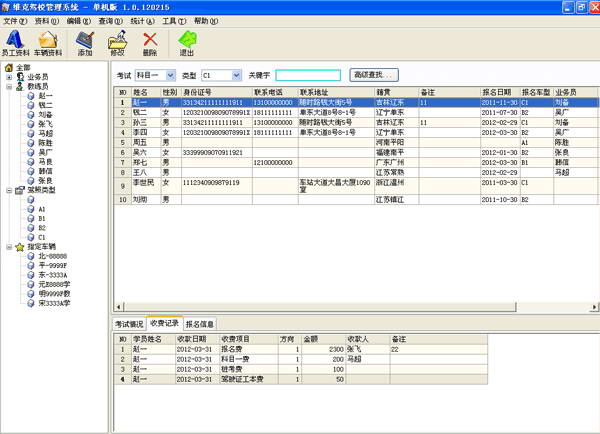Open 员工资料 (staff data) toolbar icon

(x=15, y=42)
